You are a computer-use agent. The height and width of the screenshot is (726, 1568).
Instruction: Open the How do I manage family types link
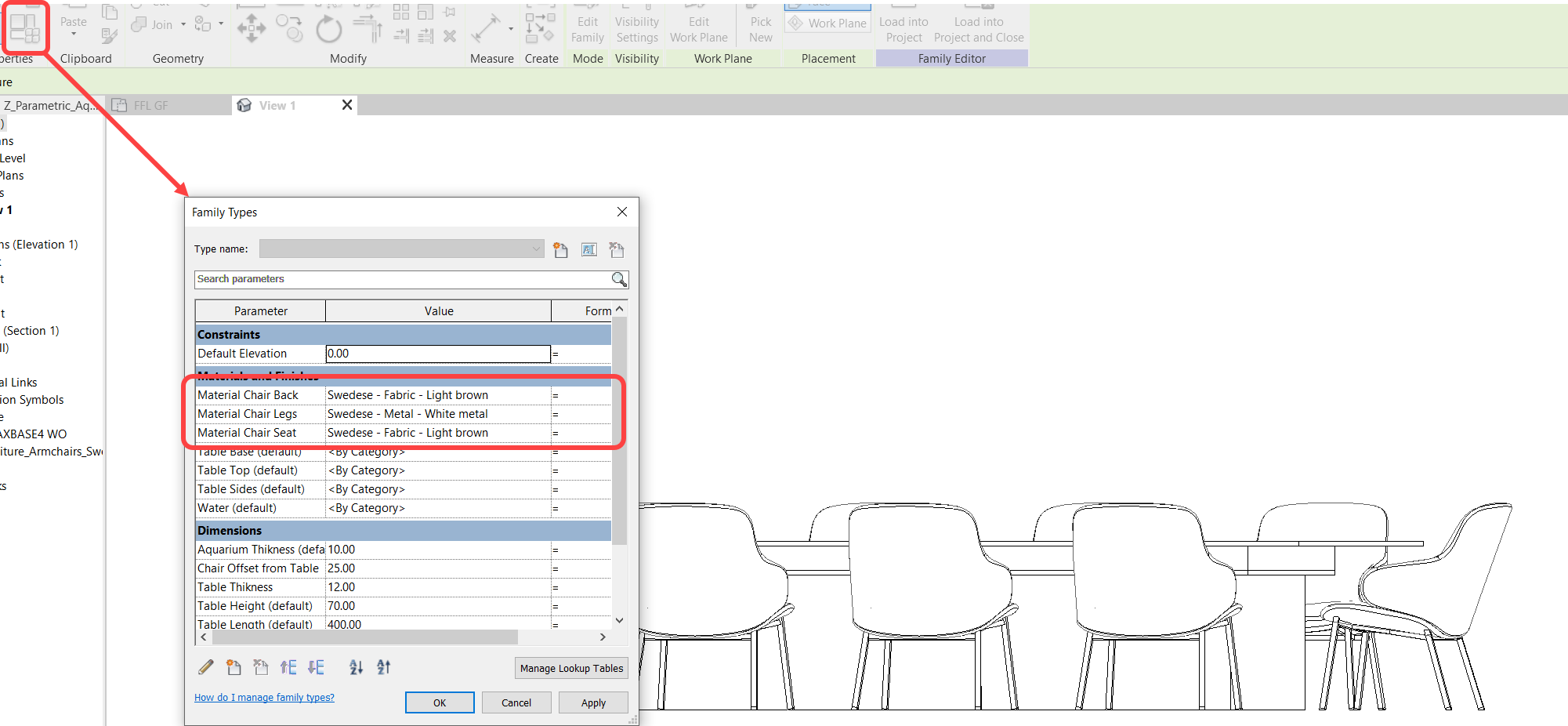tap(264, 697)
